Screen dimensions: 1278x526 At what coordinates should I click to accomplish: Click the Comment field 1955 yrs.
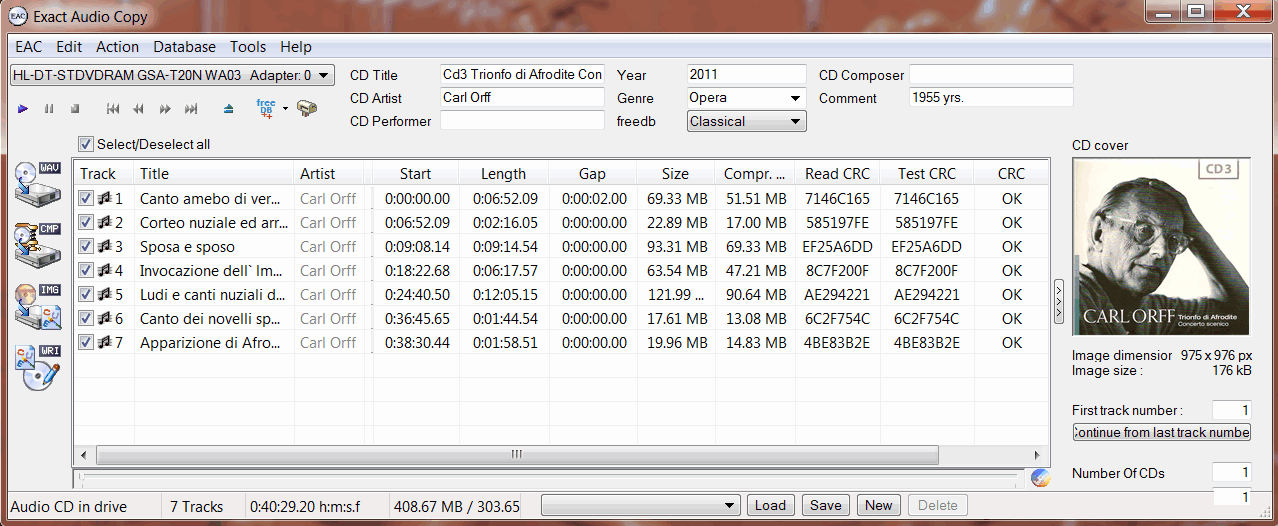pos(991,97)
